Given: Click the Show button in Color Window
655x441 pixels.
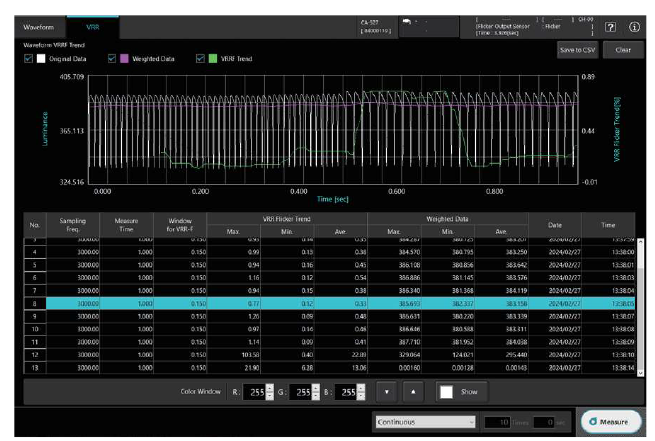Looking at the screenshot, I should [x=462, y=392].
